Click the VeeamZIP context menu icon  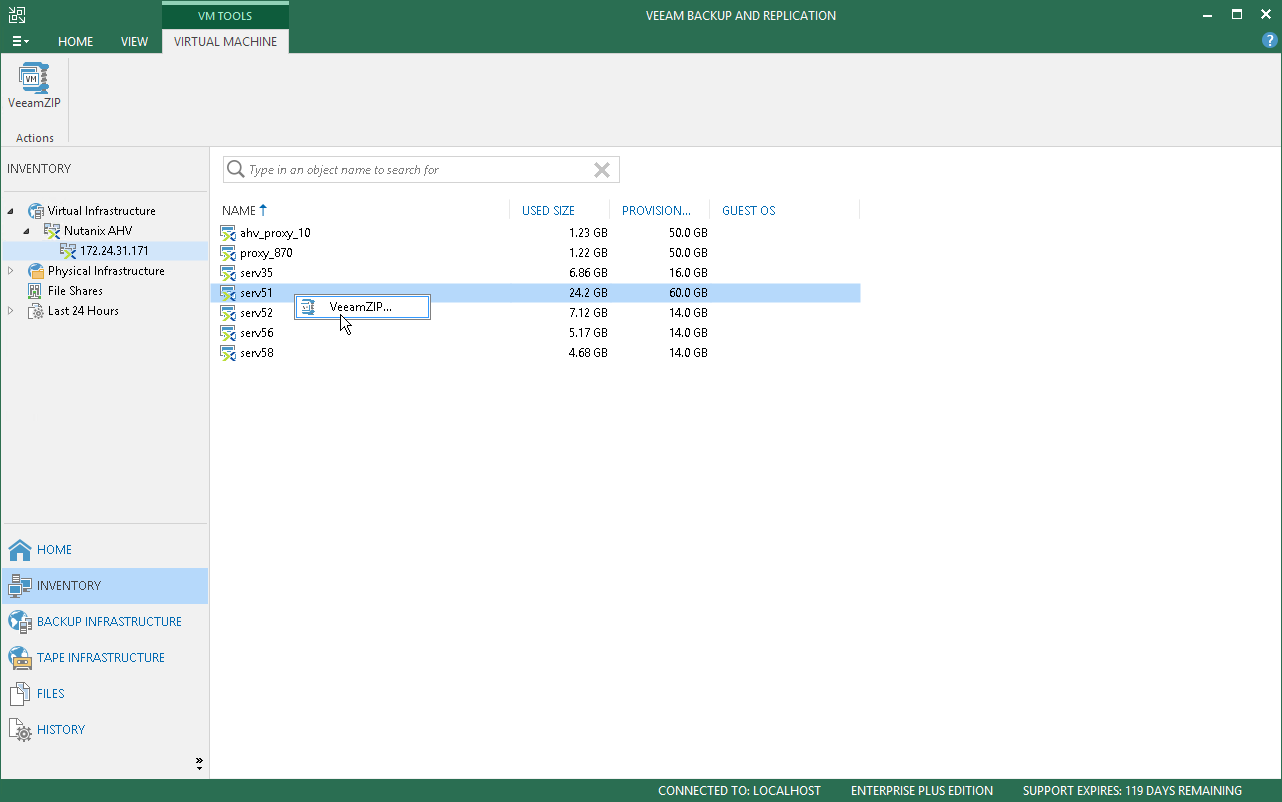click(308, 307)
